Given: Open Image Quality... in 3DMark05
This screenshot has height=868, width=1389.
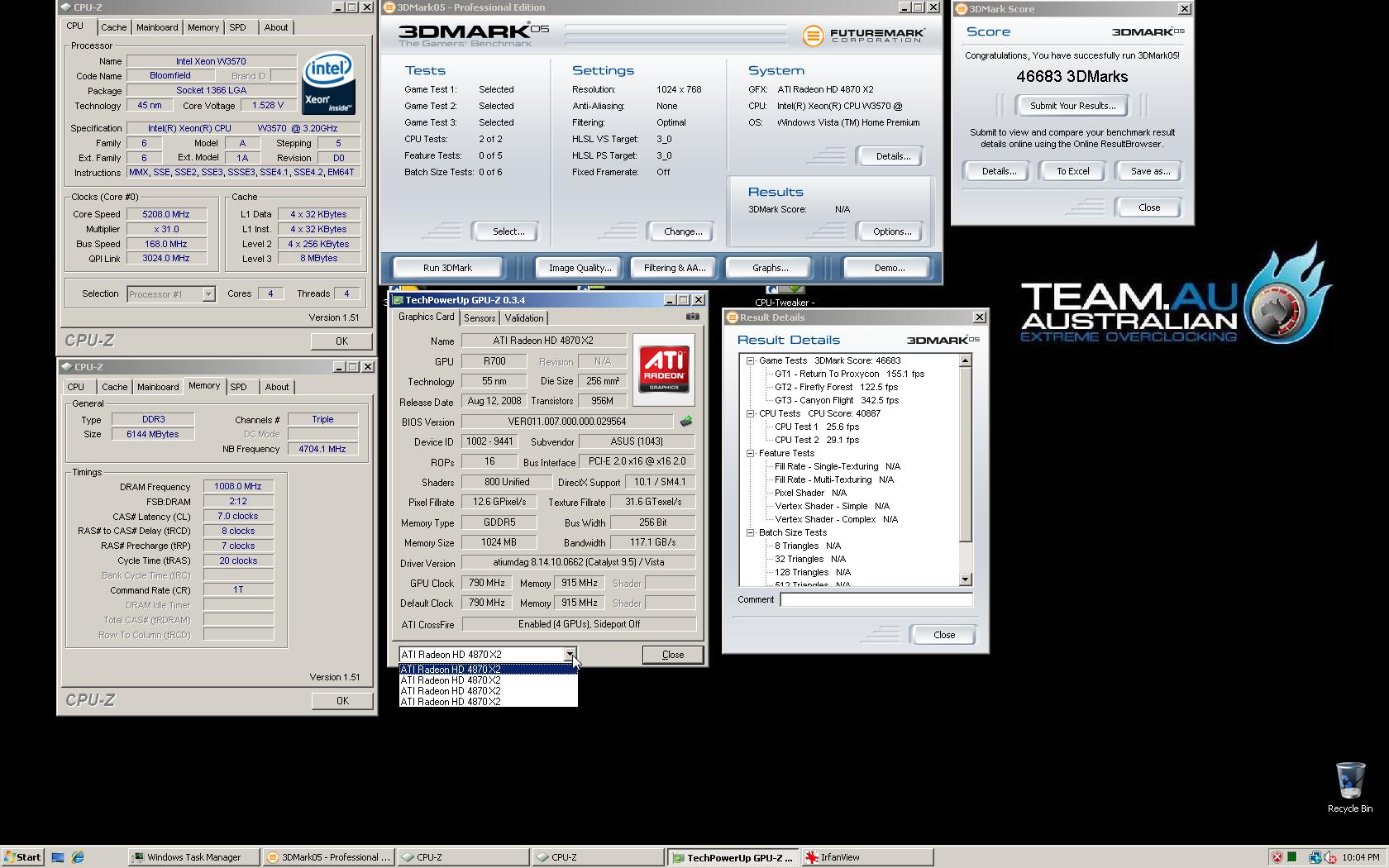Looking at the screenshot, I should point(580,268).
